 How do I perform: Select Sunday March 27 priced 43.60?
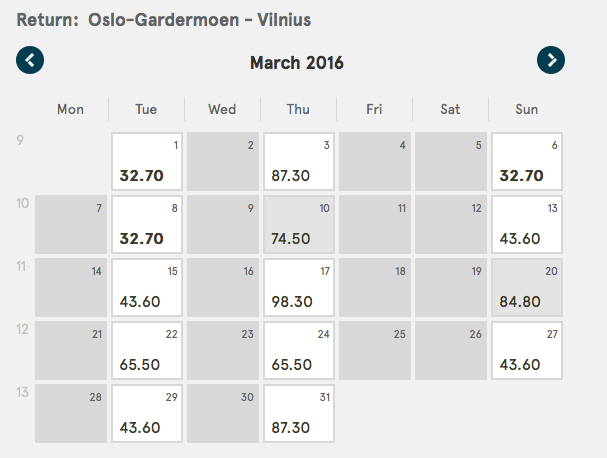pos(527,350)
